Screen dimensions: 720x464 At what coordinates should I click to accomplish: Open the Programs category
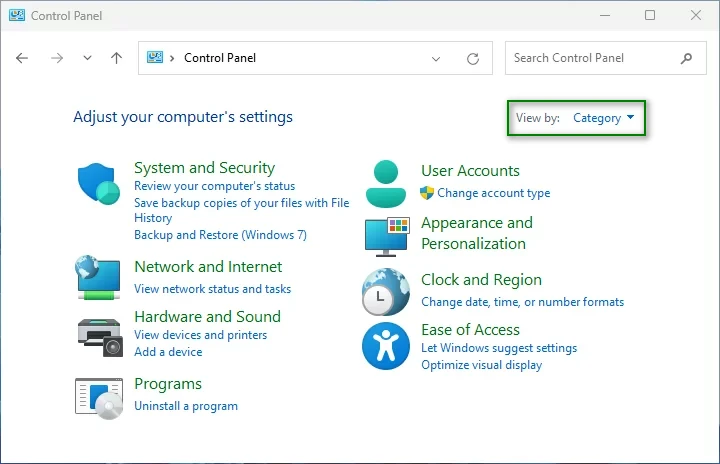[168, 384]
